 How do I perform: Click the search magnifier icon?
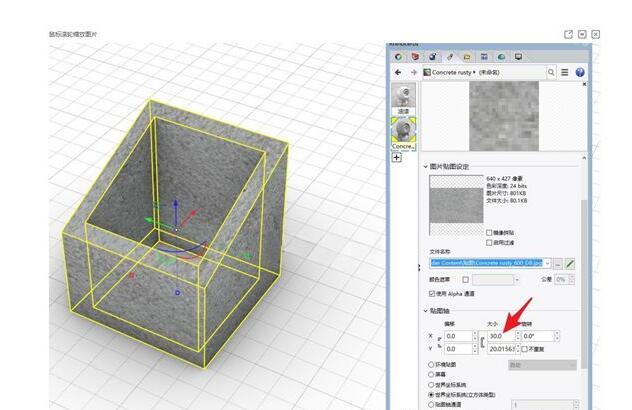pos(551,72)
